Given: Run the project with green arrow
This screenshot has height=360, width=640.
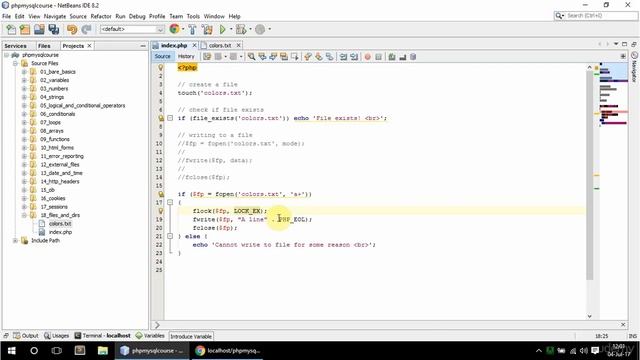Looking at the screenshot, I should (x=222, y=29).
